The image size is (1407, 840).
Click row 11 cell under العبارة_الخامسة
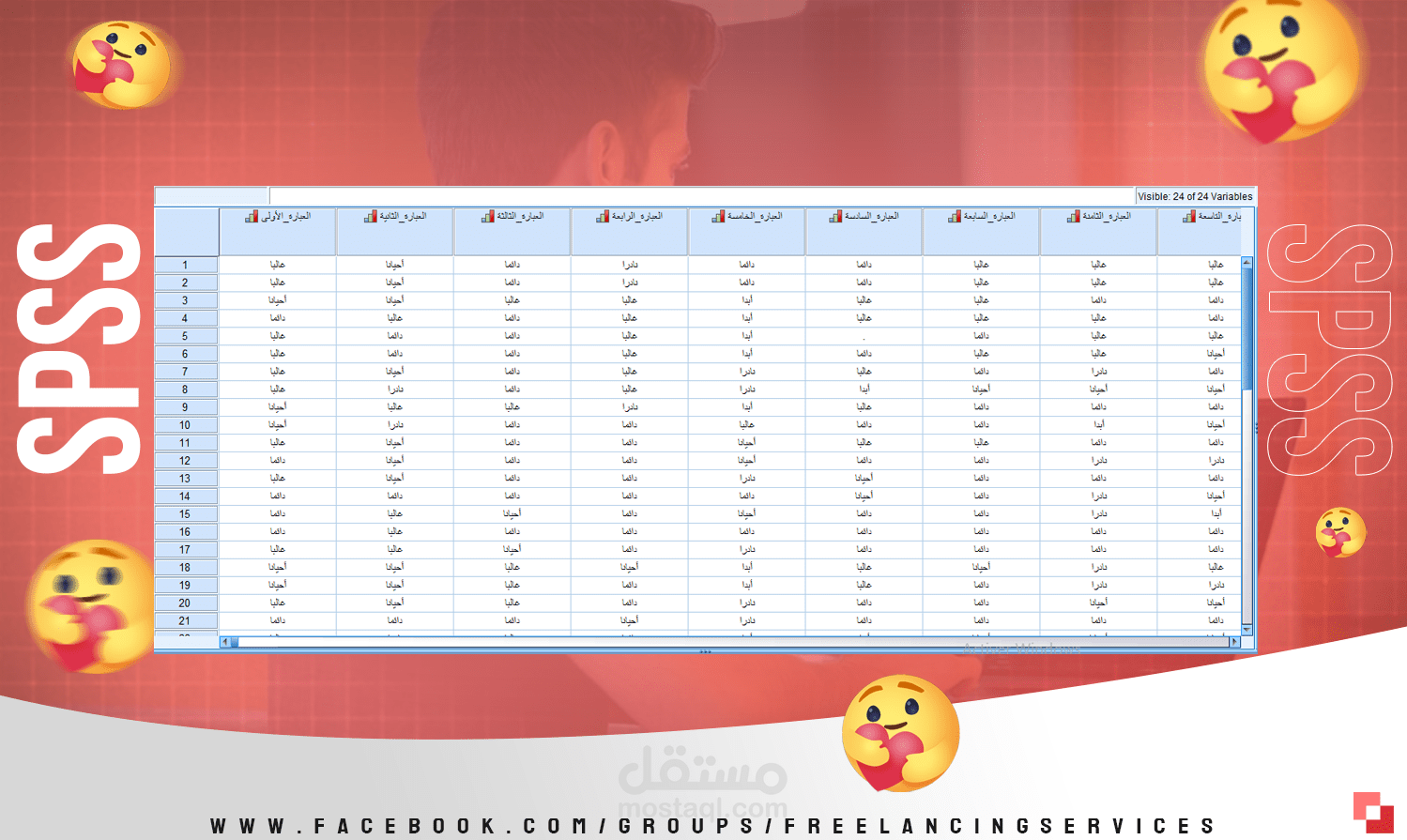coord(747,443)
